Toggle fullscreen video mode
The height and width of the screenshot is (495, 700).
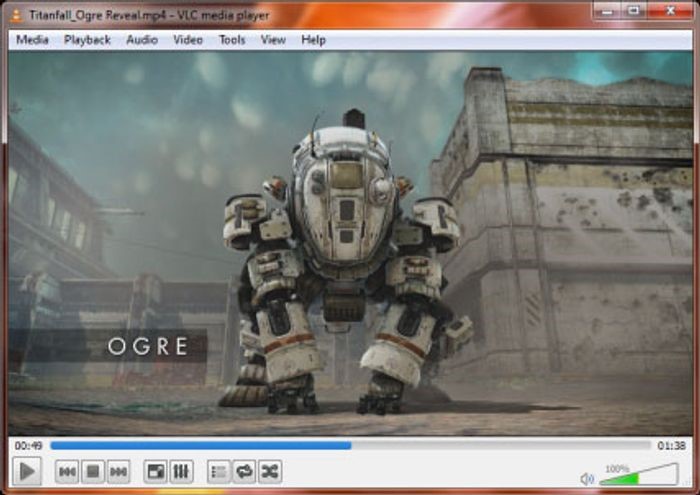[x=155, y=471]
